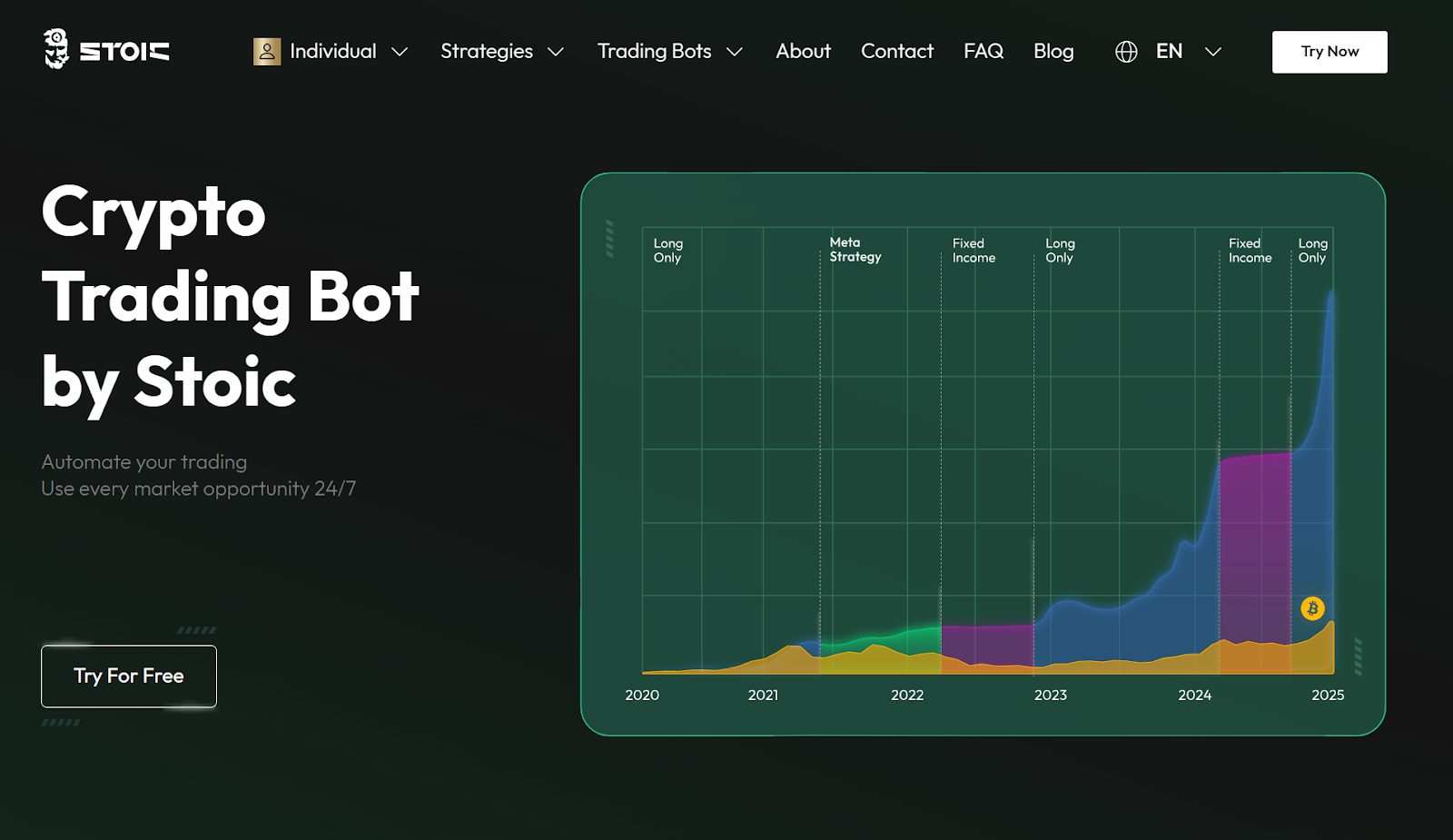
Task: Open the Individual menu item
Action: [x=332, y=51]
